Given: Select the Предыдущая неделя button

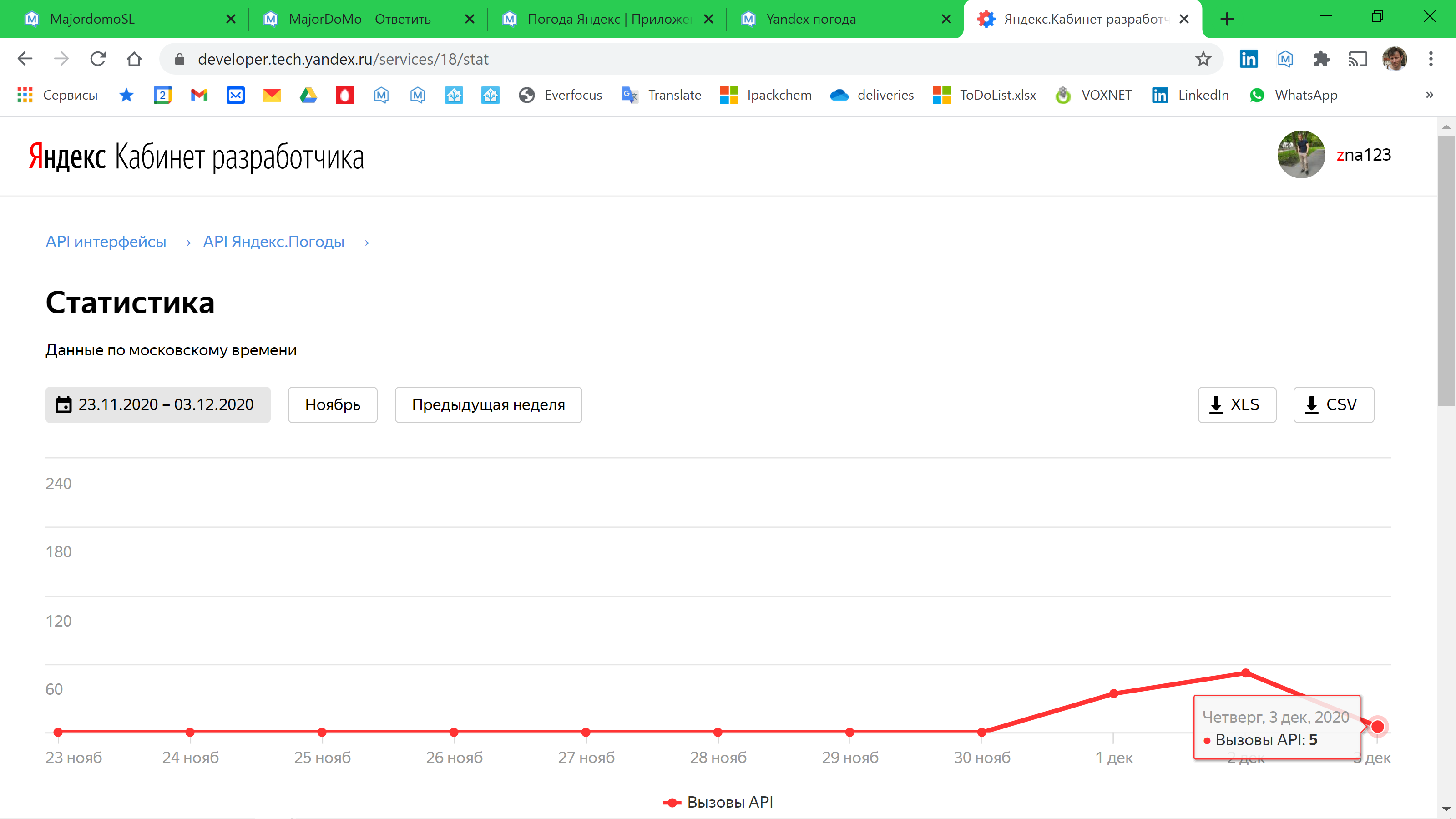Looking at the screenshot, I should click(x=488, y=404).
